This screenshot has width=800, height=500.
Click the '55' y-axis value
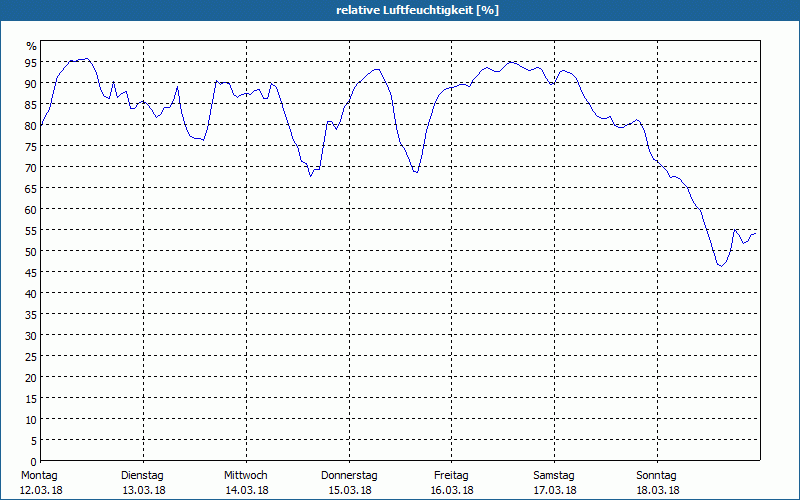point(31,231)
